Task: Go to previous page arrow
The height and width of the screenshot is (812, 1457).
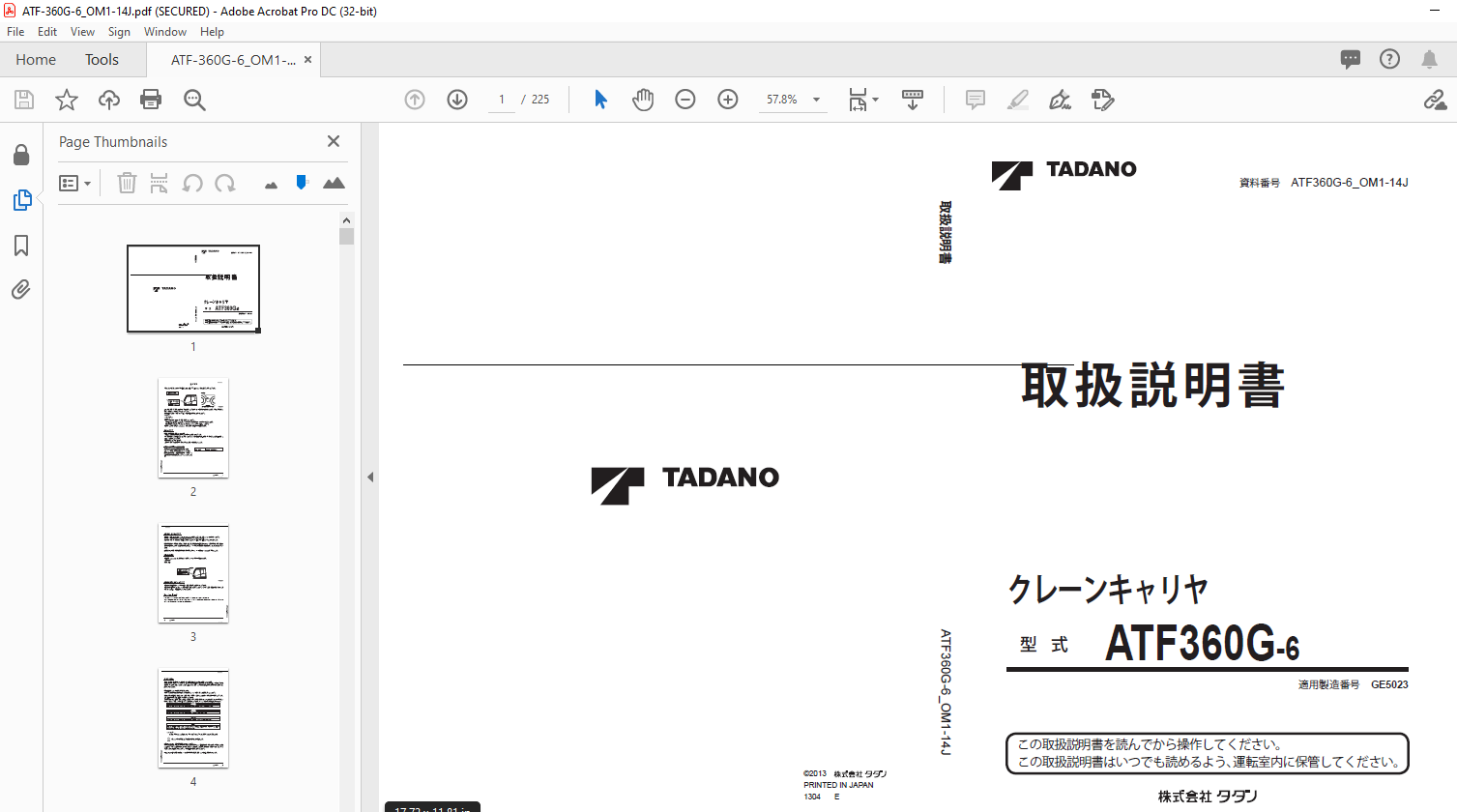Action: [x=415, y=100]
